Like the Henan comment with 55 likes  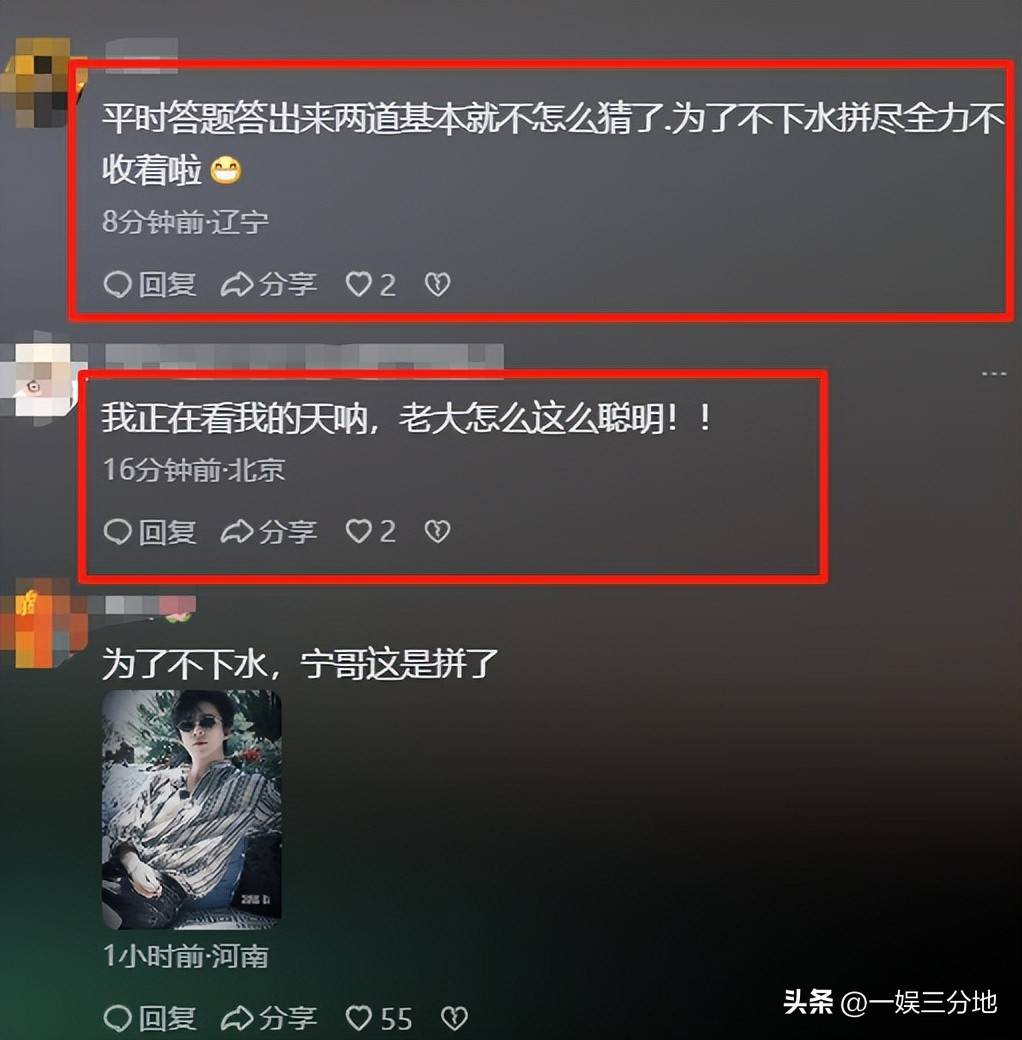(379, 1018)
